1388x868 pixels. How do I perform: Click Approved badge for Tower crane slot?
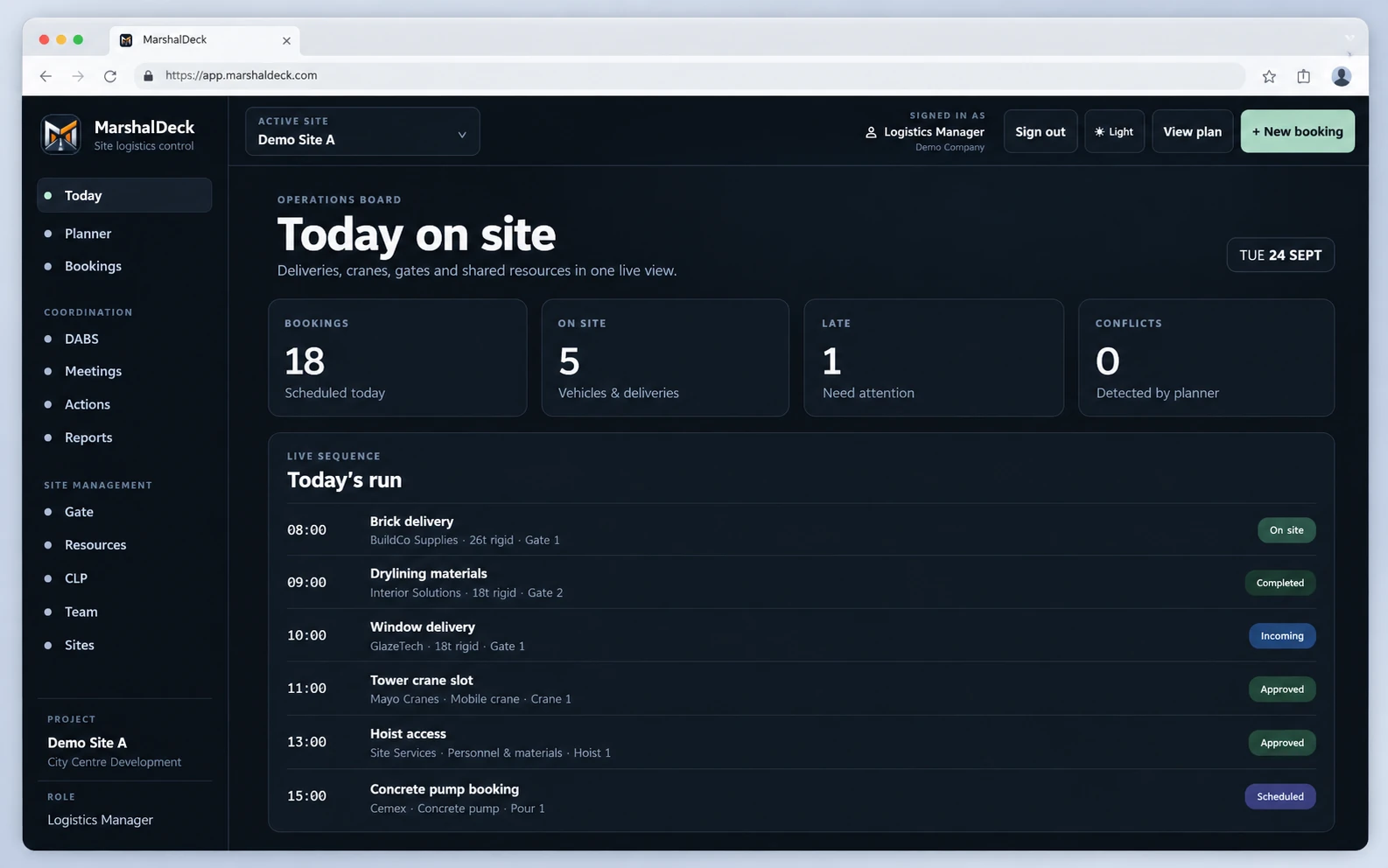pos(1282,689)
